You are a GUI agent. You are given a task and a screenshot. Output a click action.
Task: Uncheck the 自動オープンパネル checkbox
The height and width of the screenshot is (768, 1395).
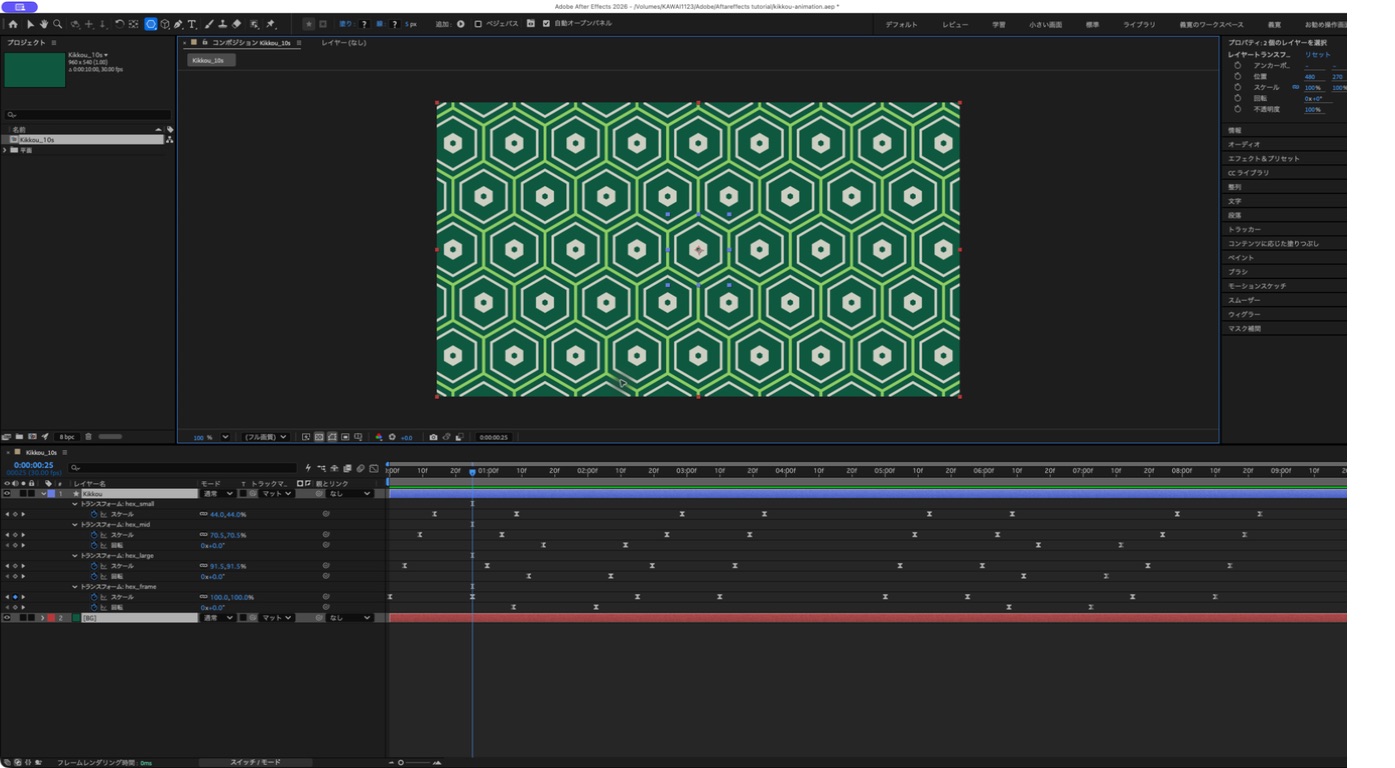click(x=546, y=24)
